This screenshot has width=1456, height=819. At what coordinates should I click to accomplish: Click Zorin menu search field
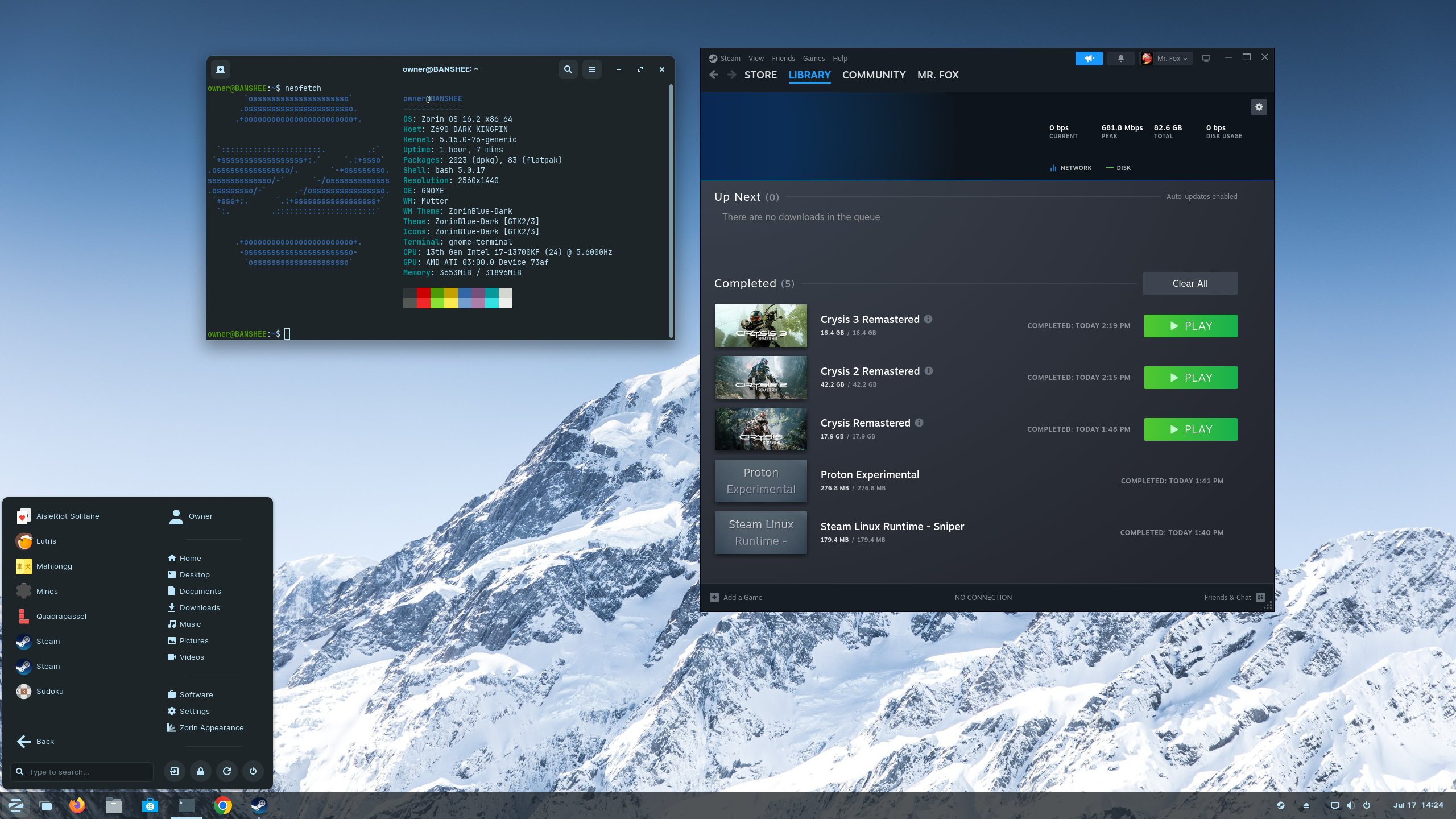tap(82, 772)
